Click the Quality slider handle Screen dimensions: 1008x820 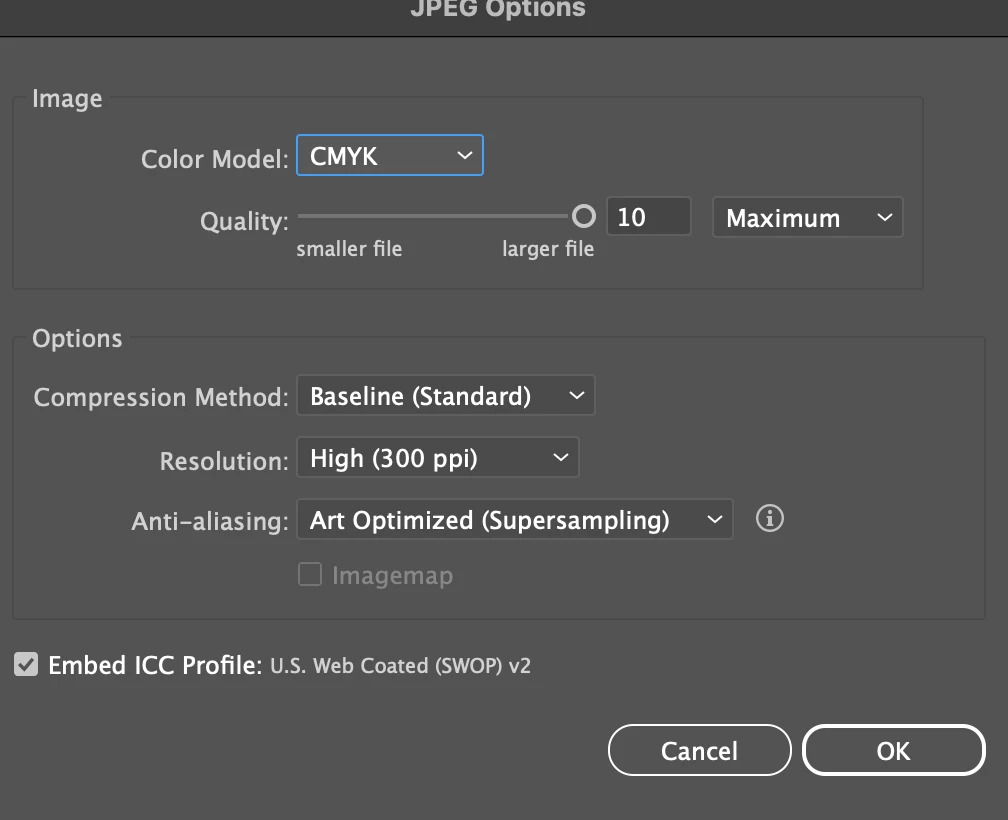tap(584, 217)
